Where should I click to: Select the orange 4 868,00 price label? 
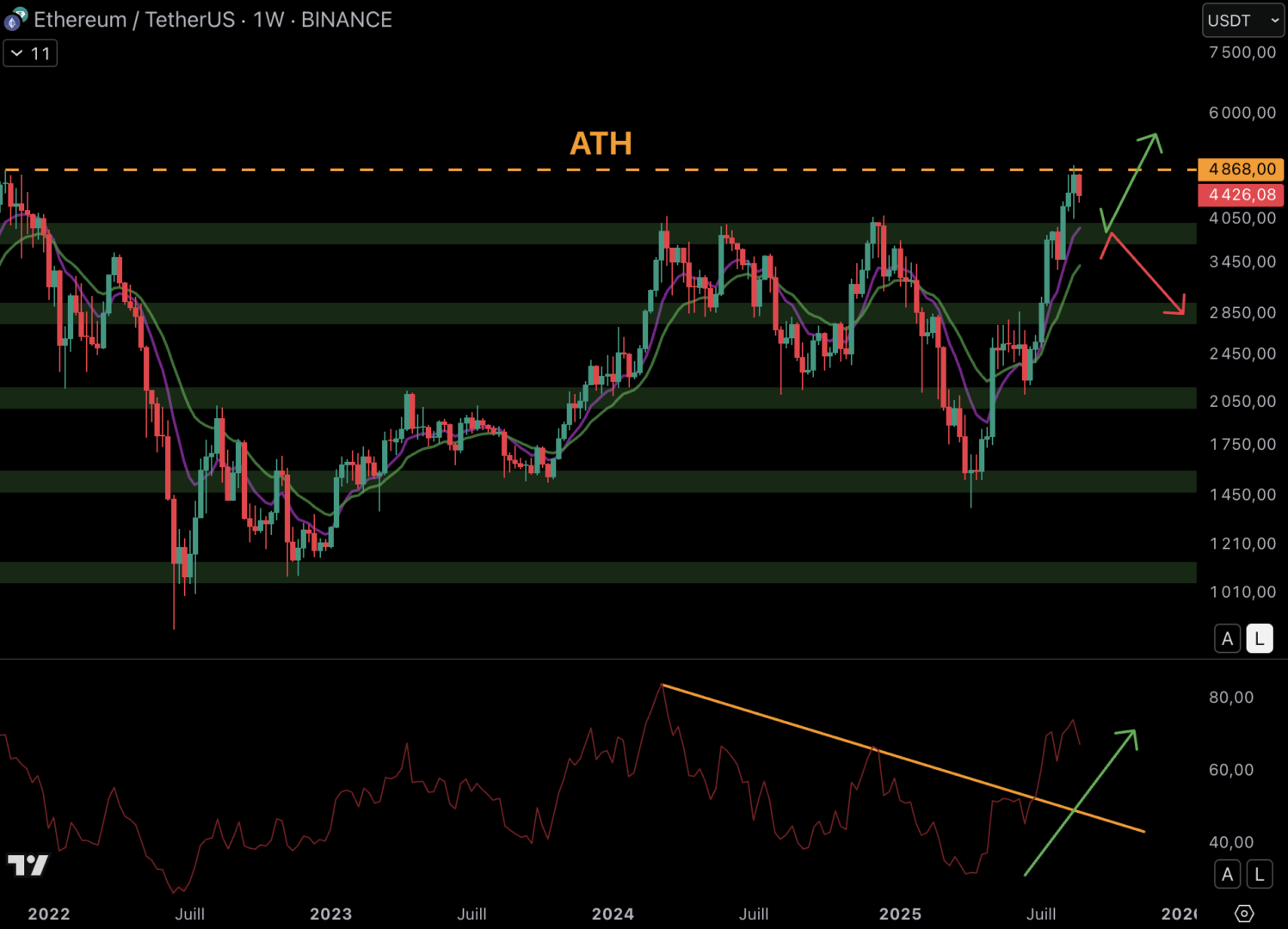1241,169
